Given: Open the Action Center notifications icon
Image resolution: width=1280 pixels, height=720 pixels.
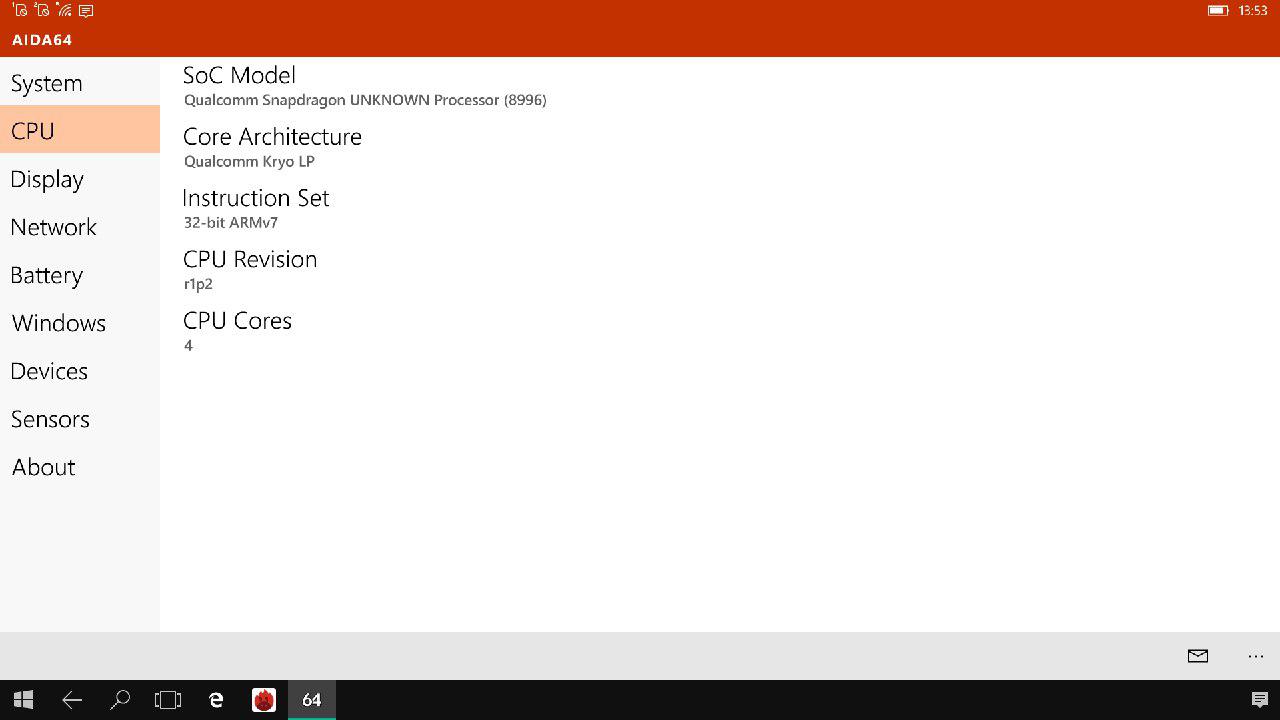Looking at the screenshot, I should [x=1260, y=700].
